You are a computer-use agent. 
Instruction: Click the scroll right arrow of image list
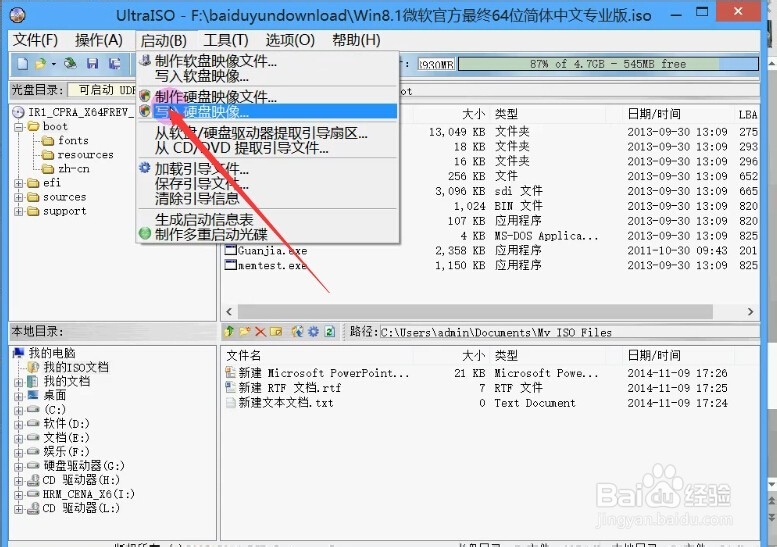click(x=750, y=312)
